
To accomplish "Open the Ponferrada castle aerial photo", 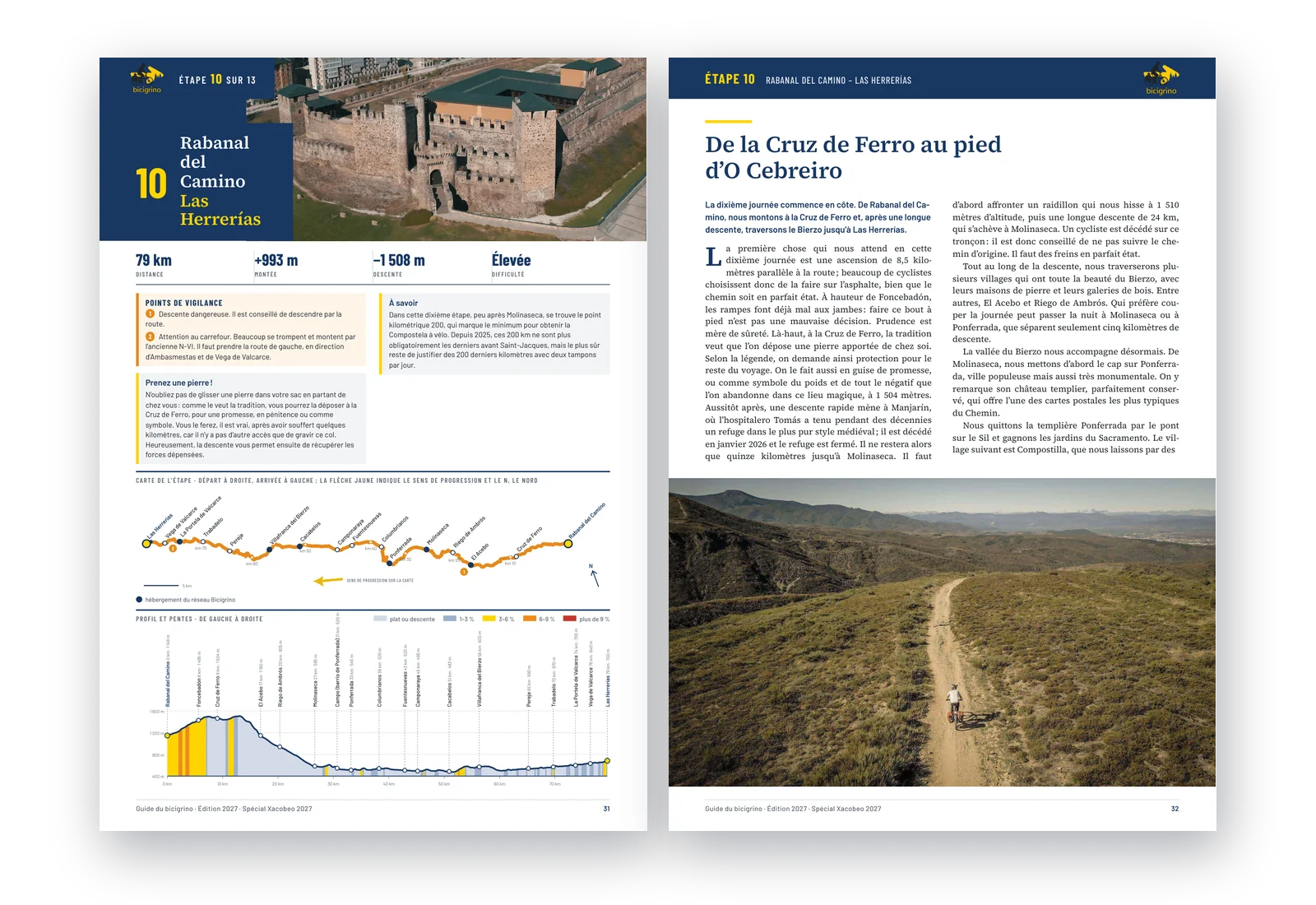I will (x=469, y=149).
